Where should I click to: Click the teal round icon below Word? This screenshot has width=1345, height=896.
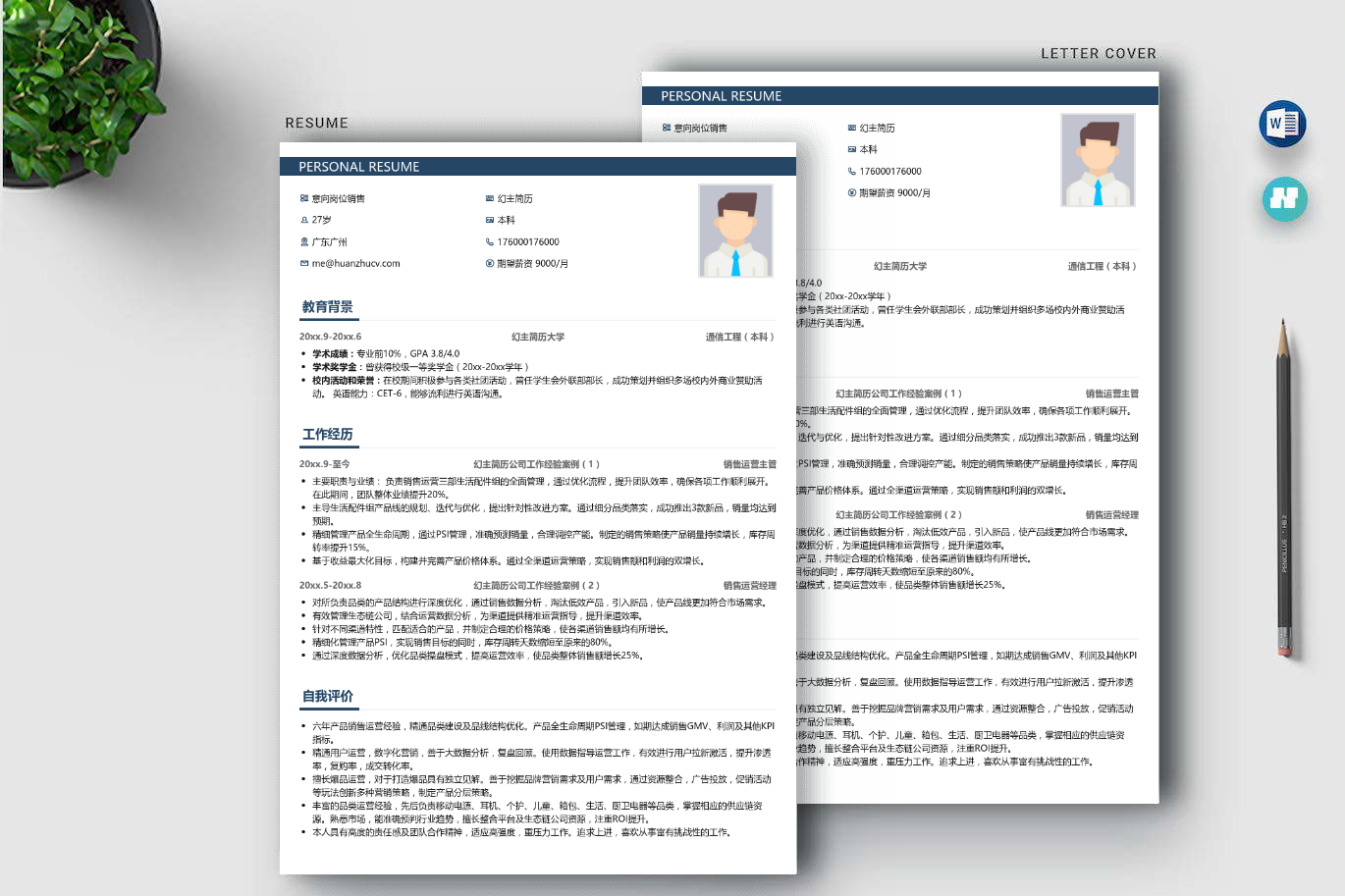pyautogui.click(x=1284, y=199)
